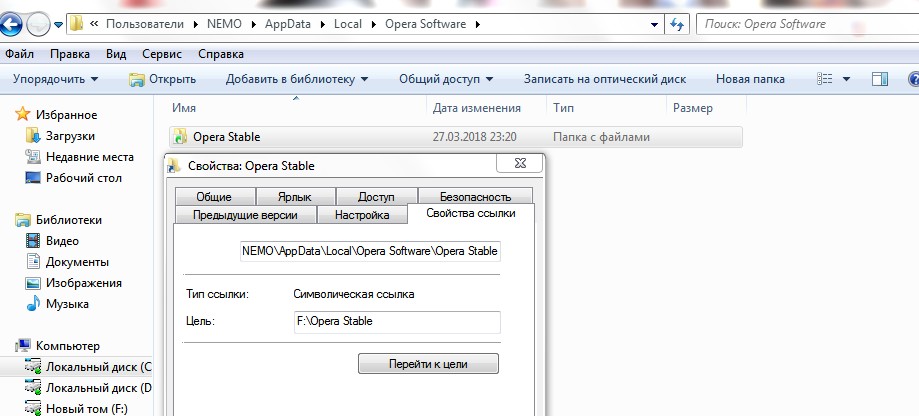
Task: Click the Refresh button in address bar
Action: pyautogui.click(x=677, y=25)
